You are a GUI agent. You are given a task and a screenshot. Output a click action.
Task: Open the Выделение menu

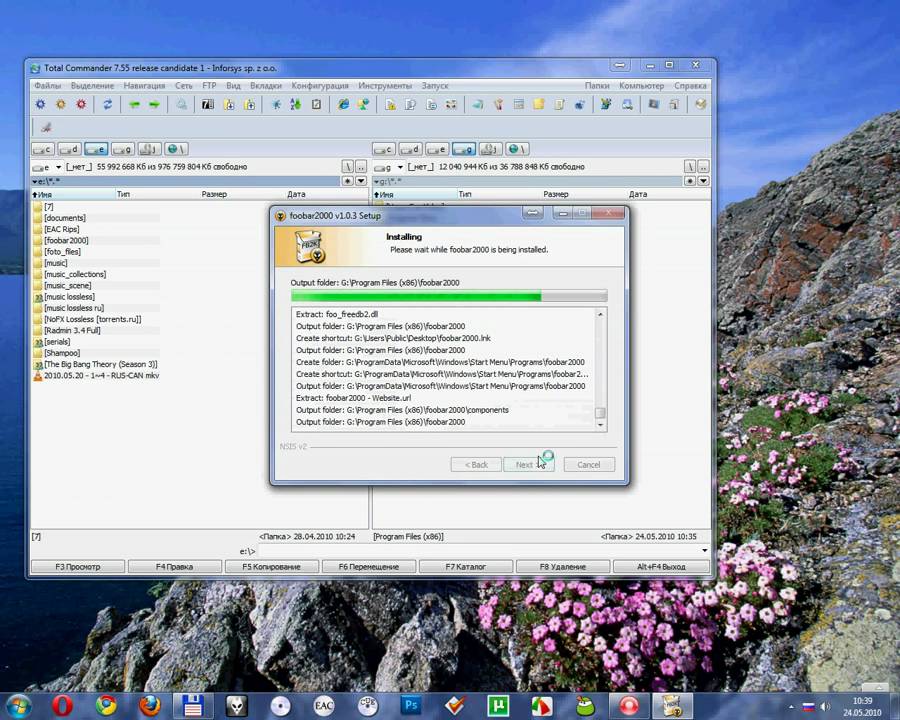92,86
